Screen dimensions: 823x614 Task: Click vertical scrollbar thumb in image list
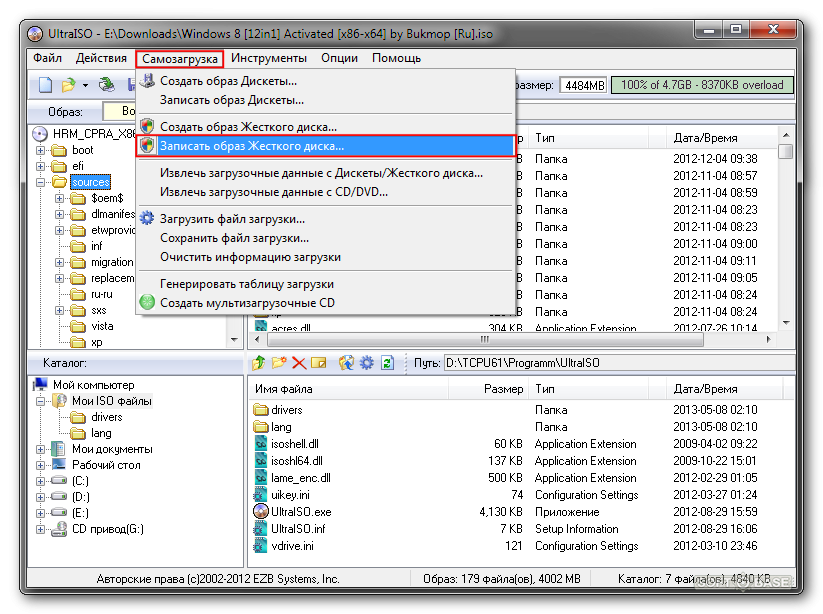pyautogui.click(x=786, y=151)
